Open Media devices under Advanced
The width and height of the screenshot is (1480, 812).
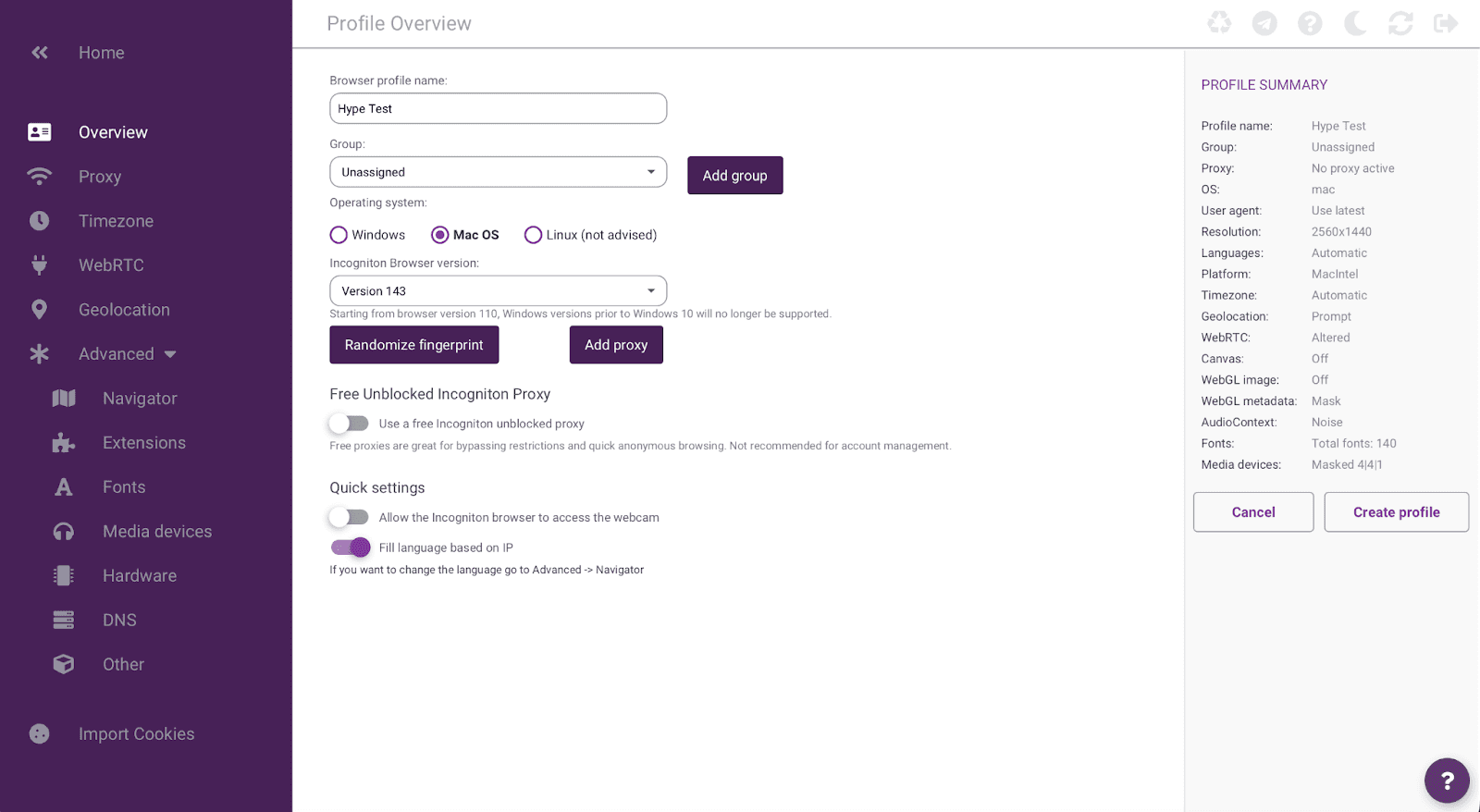pos(157,532)
